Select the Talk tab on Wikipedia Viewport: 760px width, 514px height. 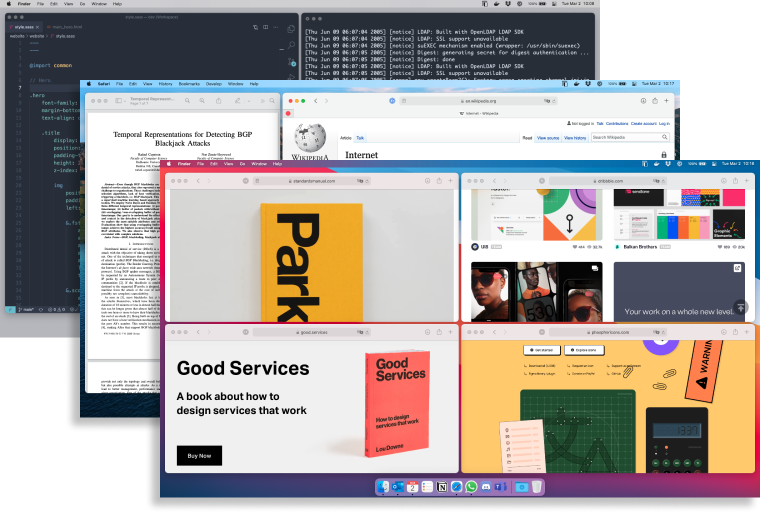click(x=360, y=138)
